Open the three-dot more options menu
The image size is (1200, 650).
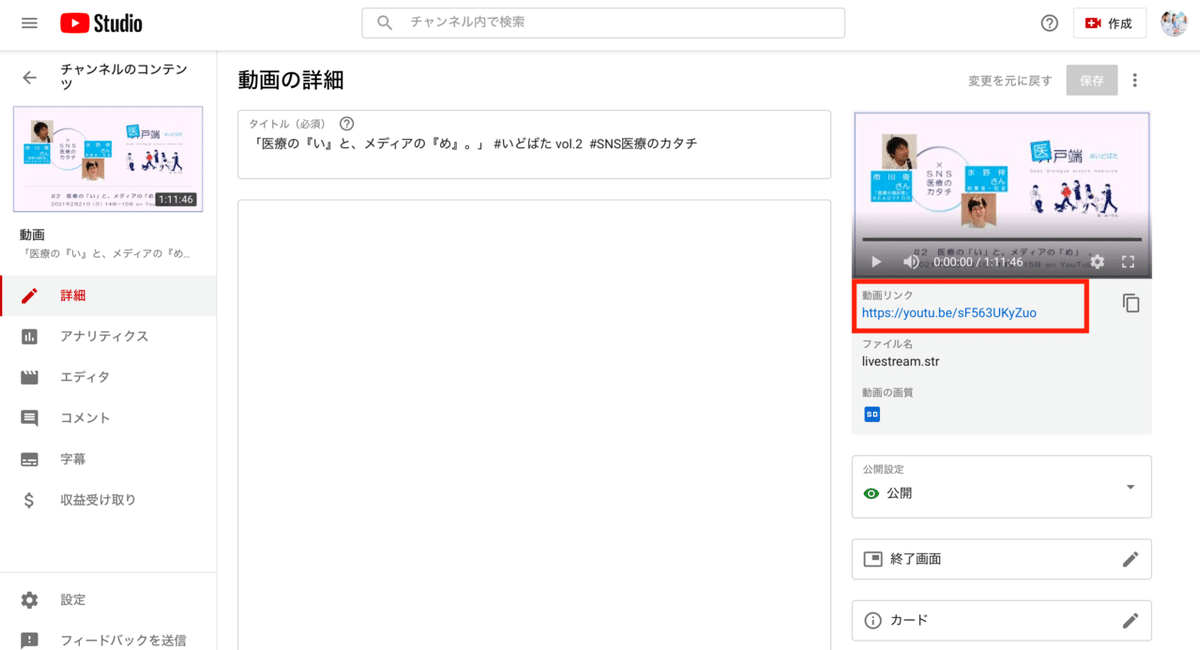1134,81
